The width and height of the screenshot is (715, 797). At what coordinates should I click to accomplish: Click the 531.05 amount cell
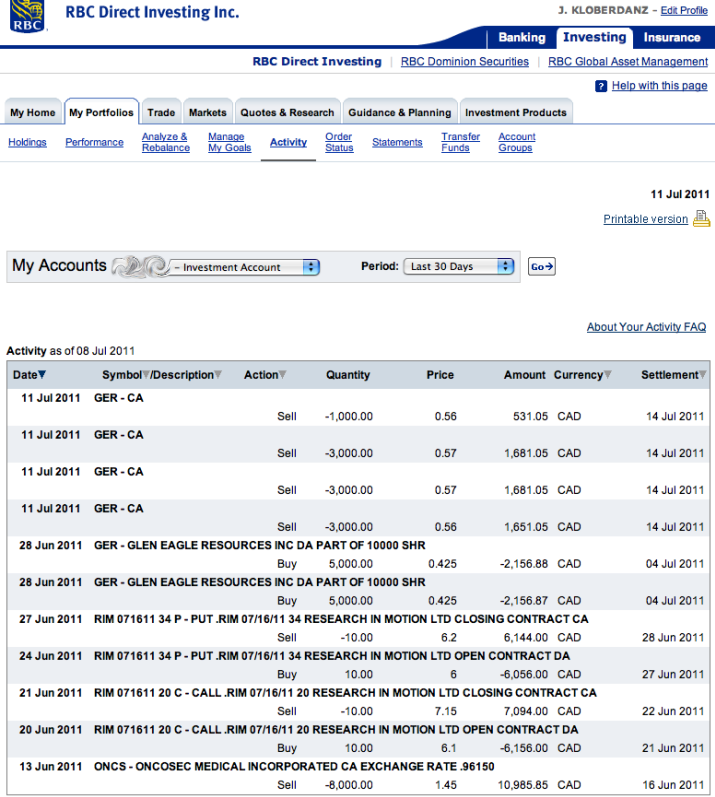point(530,416)
